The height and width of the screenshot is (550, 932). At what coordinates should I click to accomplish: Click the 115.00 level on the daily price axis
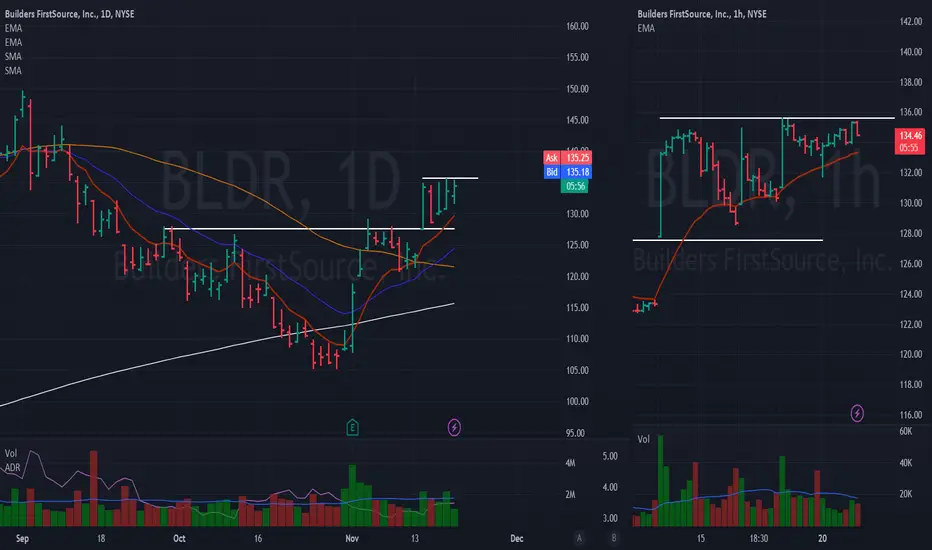[x=577, y=307]
